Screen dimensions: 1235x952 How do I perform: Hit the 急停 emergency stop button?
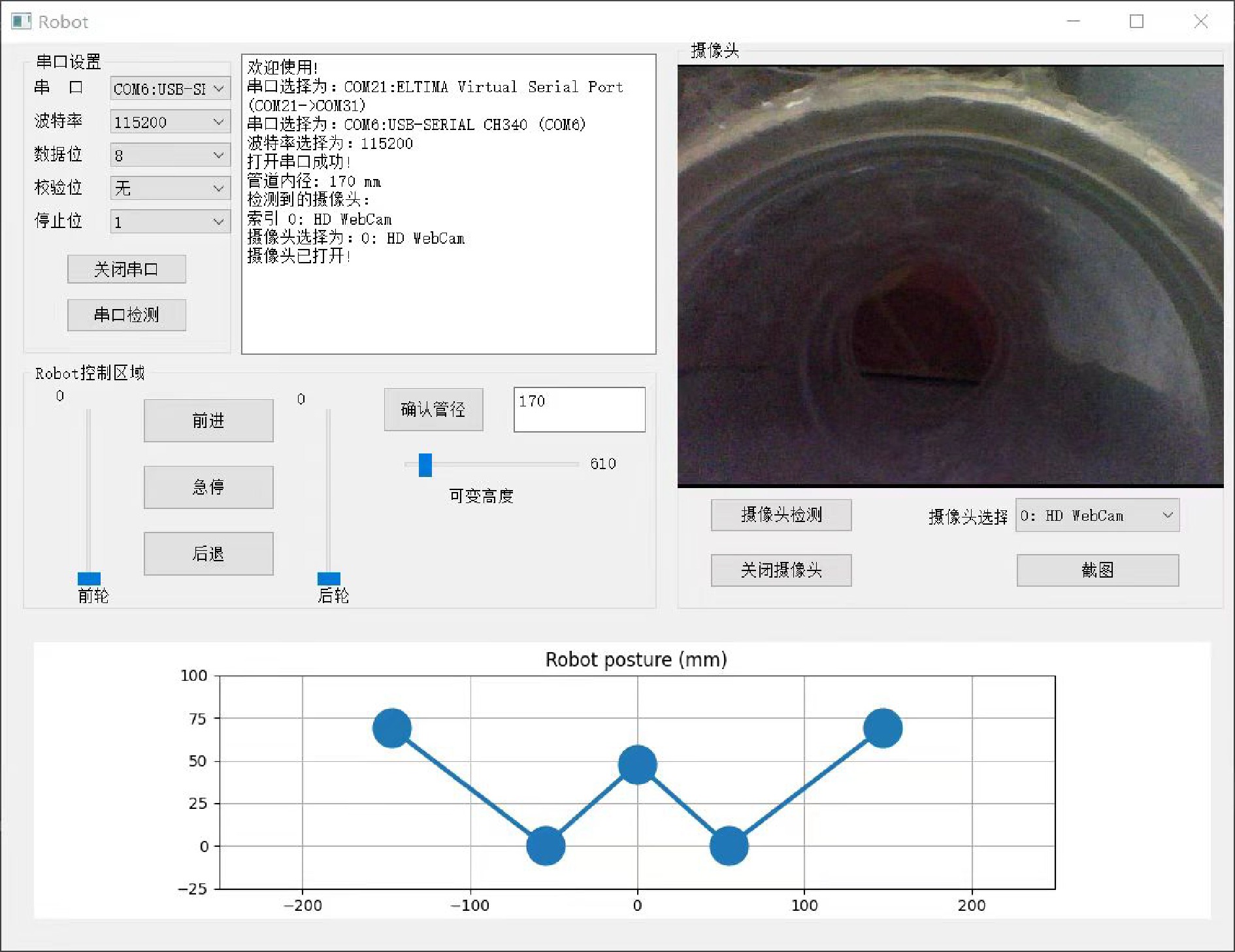208,487
